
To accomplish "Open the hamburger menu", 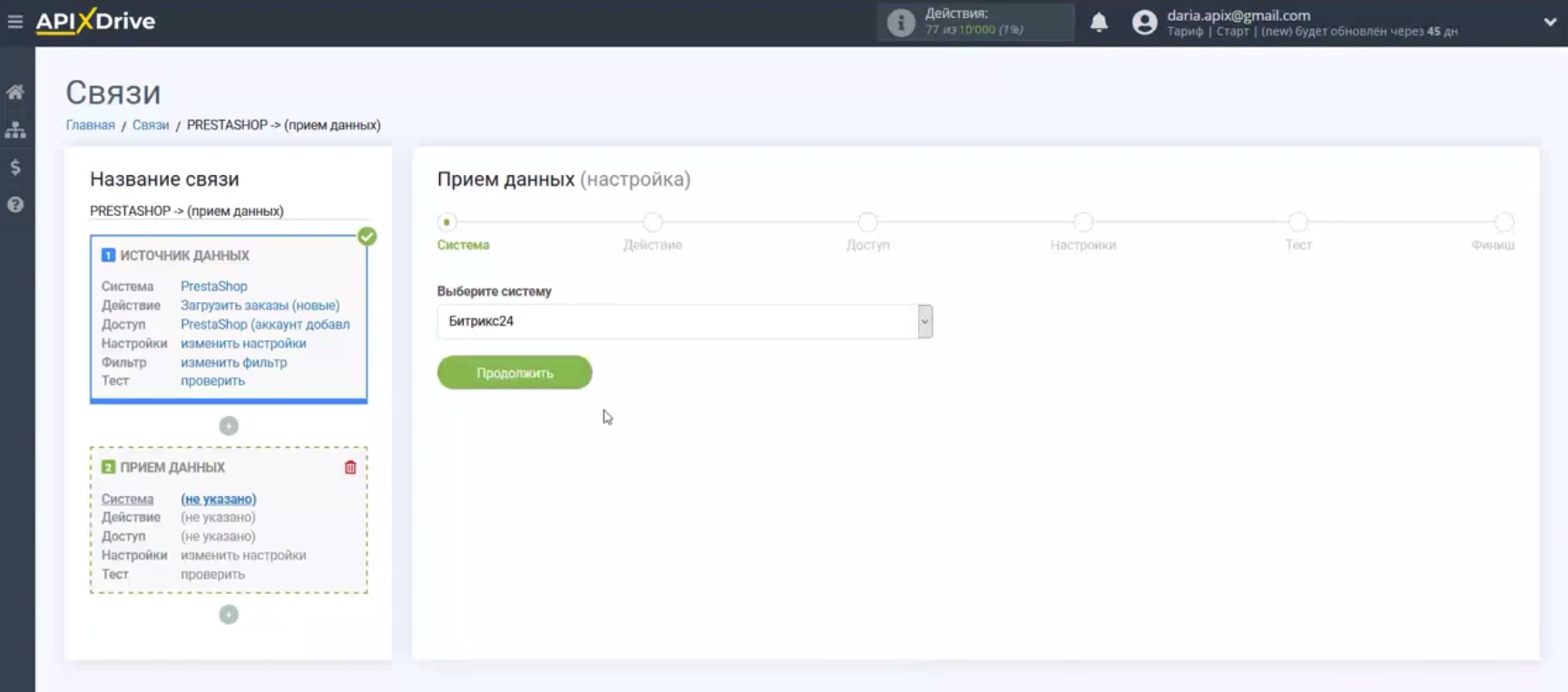I will pyautogui.click(x=15, y=21).
